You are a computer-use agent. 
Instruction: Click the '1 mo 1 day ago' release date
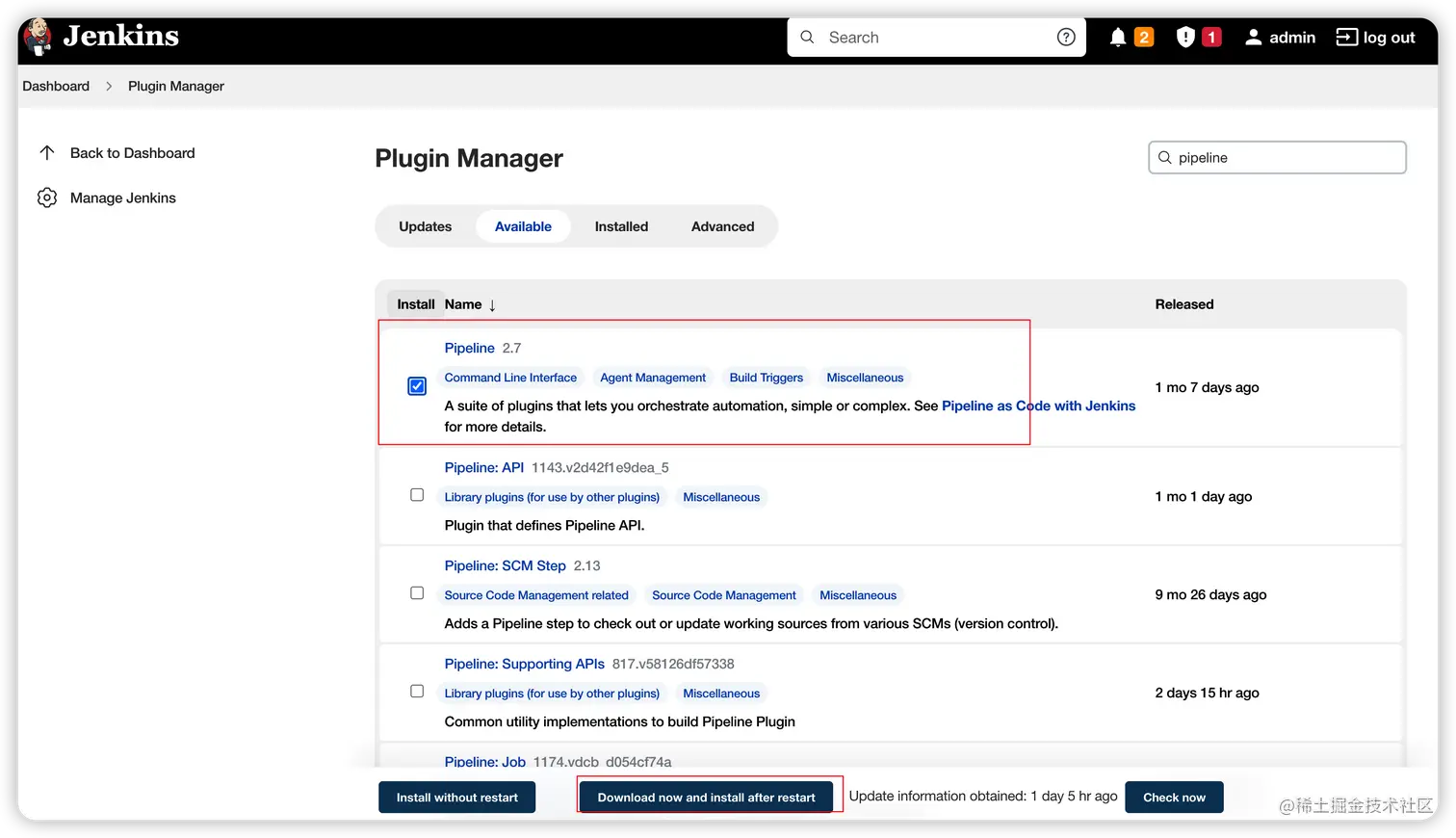point(1203,496)
